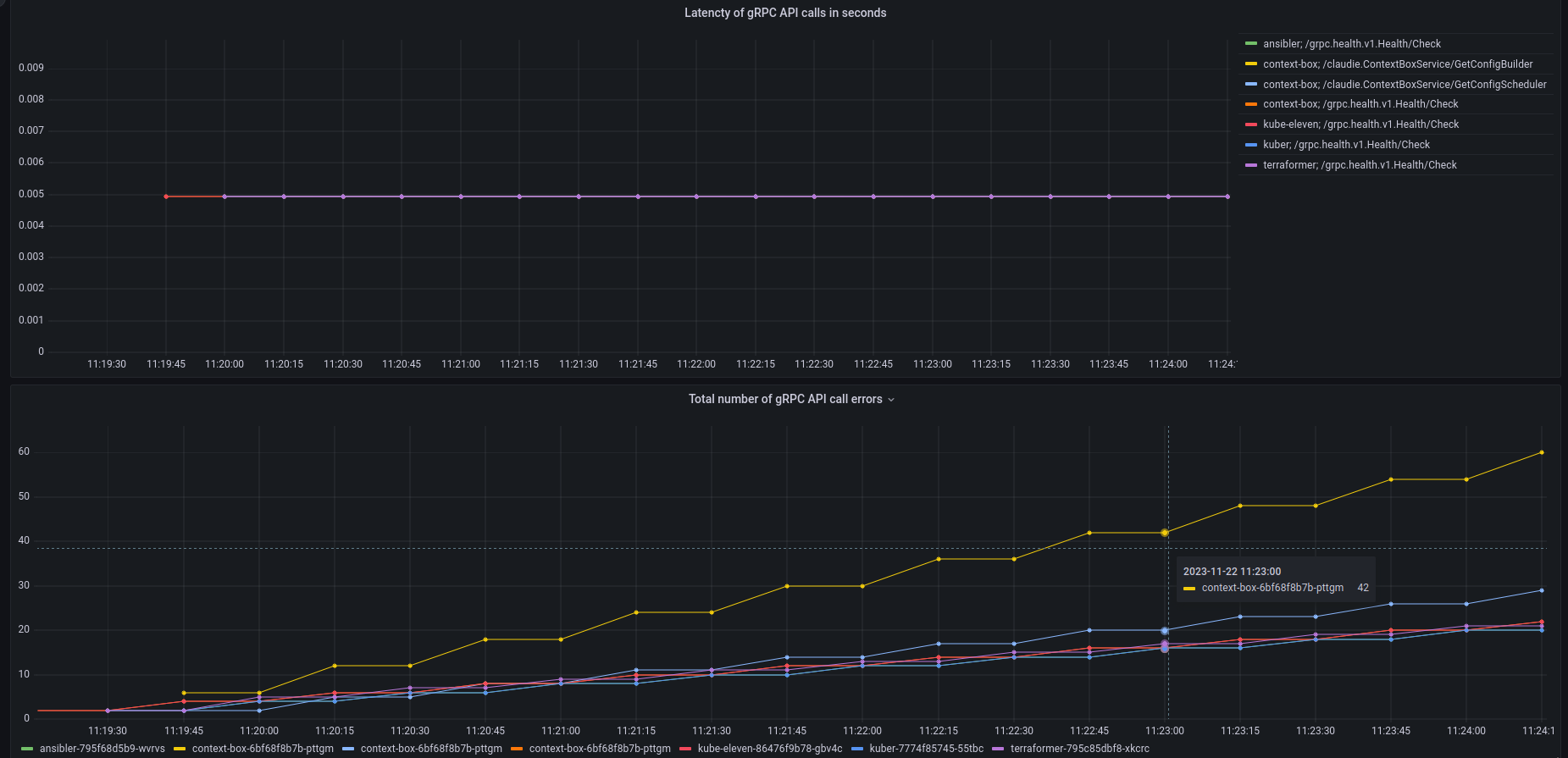Select the context-box label next to the orange swatch
The width and height of the screenshot is (1568, 758).
pyautogui.click(x=600, y=749)
